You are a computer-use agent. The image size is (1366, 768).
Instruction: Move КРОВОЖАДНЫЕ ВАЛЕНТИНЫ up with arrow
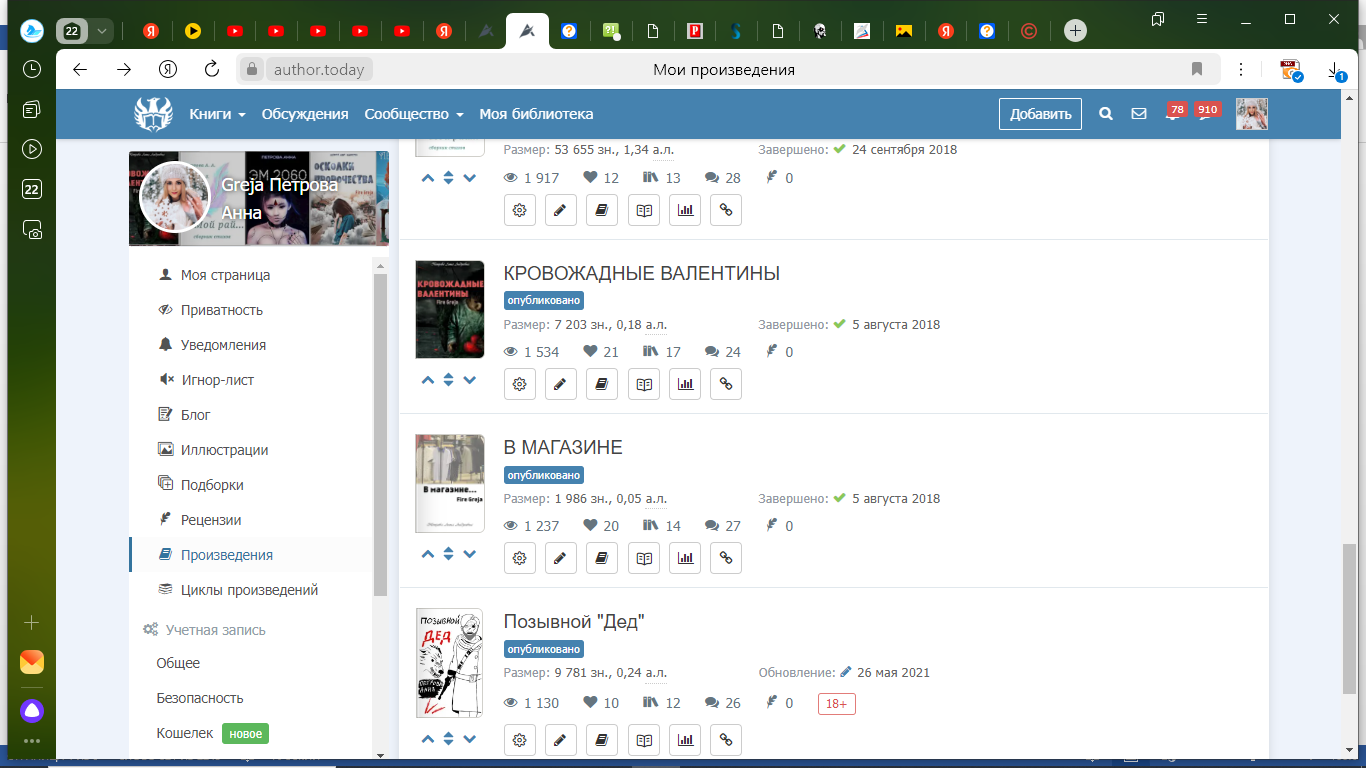[428, 380]
